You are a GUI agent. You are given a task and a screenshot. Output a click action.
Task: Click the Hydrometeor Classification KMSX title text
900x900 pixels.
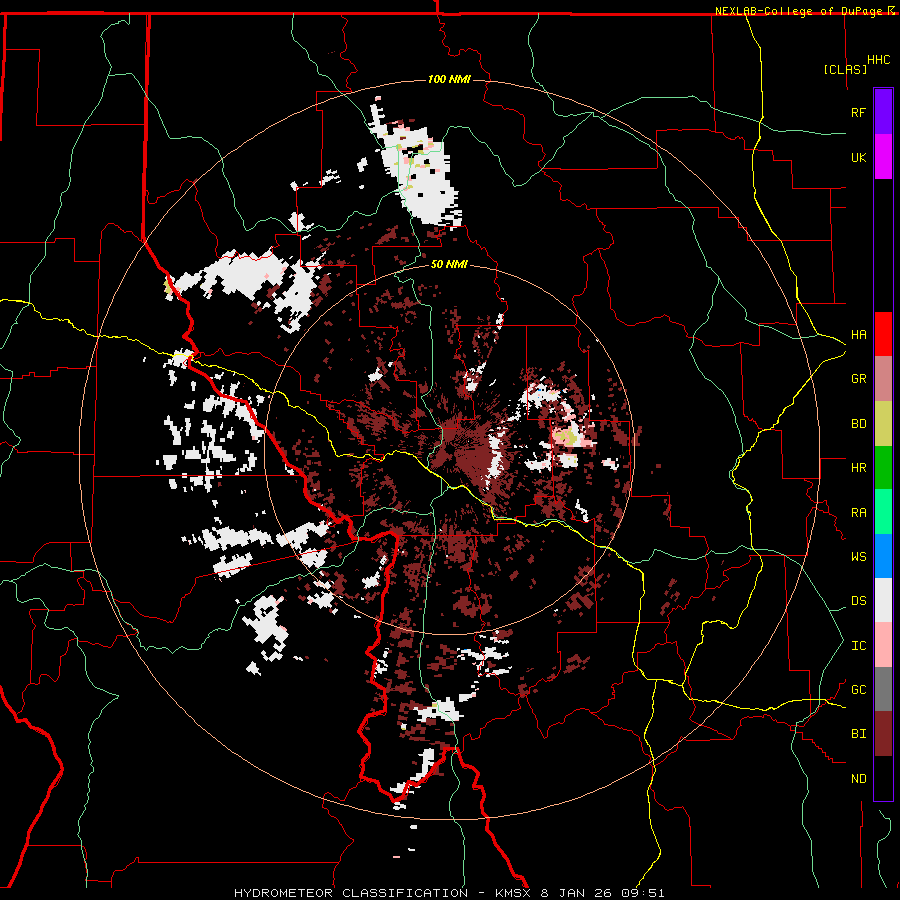[x=449, y=893]
